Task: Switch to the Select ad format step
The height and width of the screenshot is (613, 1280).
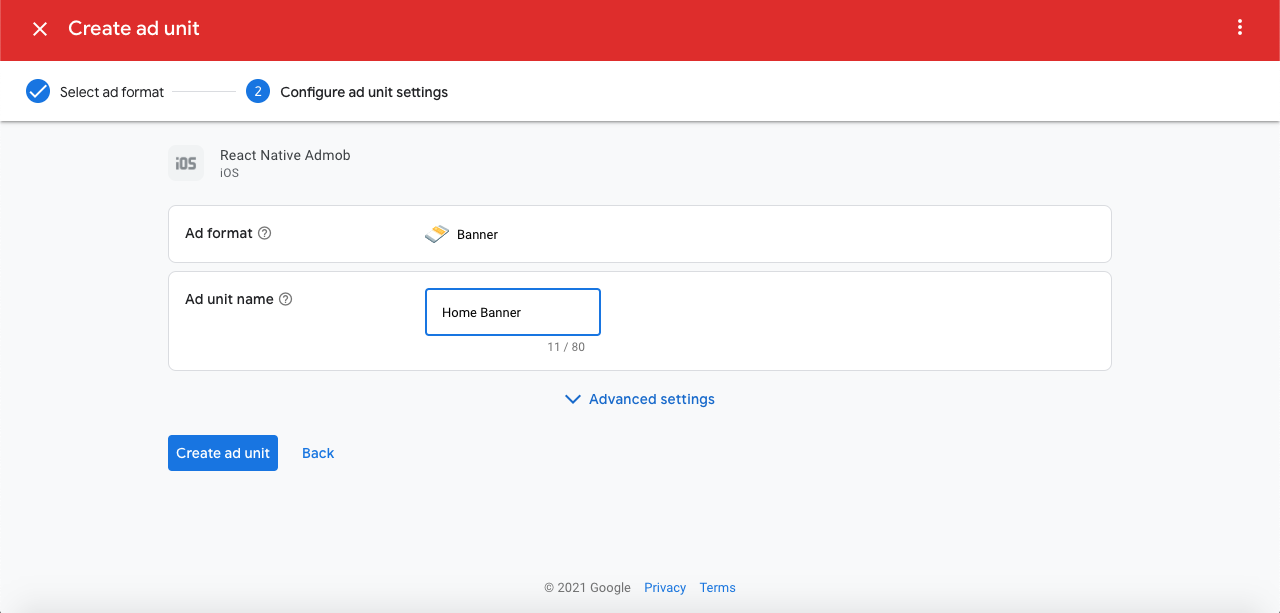Action: (112, 91)
